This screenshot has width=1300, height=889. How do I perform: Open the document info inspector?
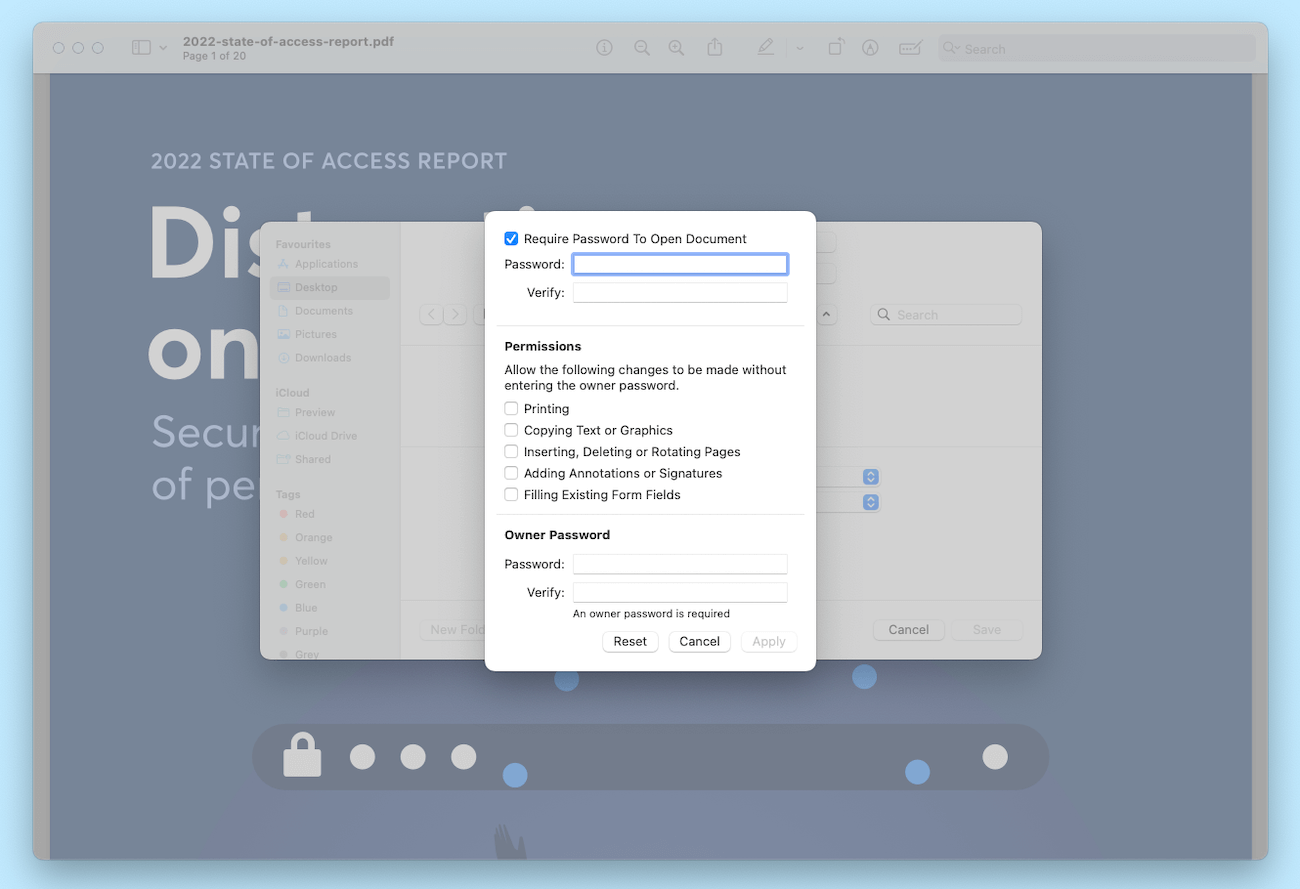point(604,47)
